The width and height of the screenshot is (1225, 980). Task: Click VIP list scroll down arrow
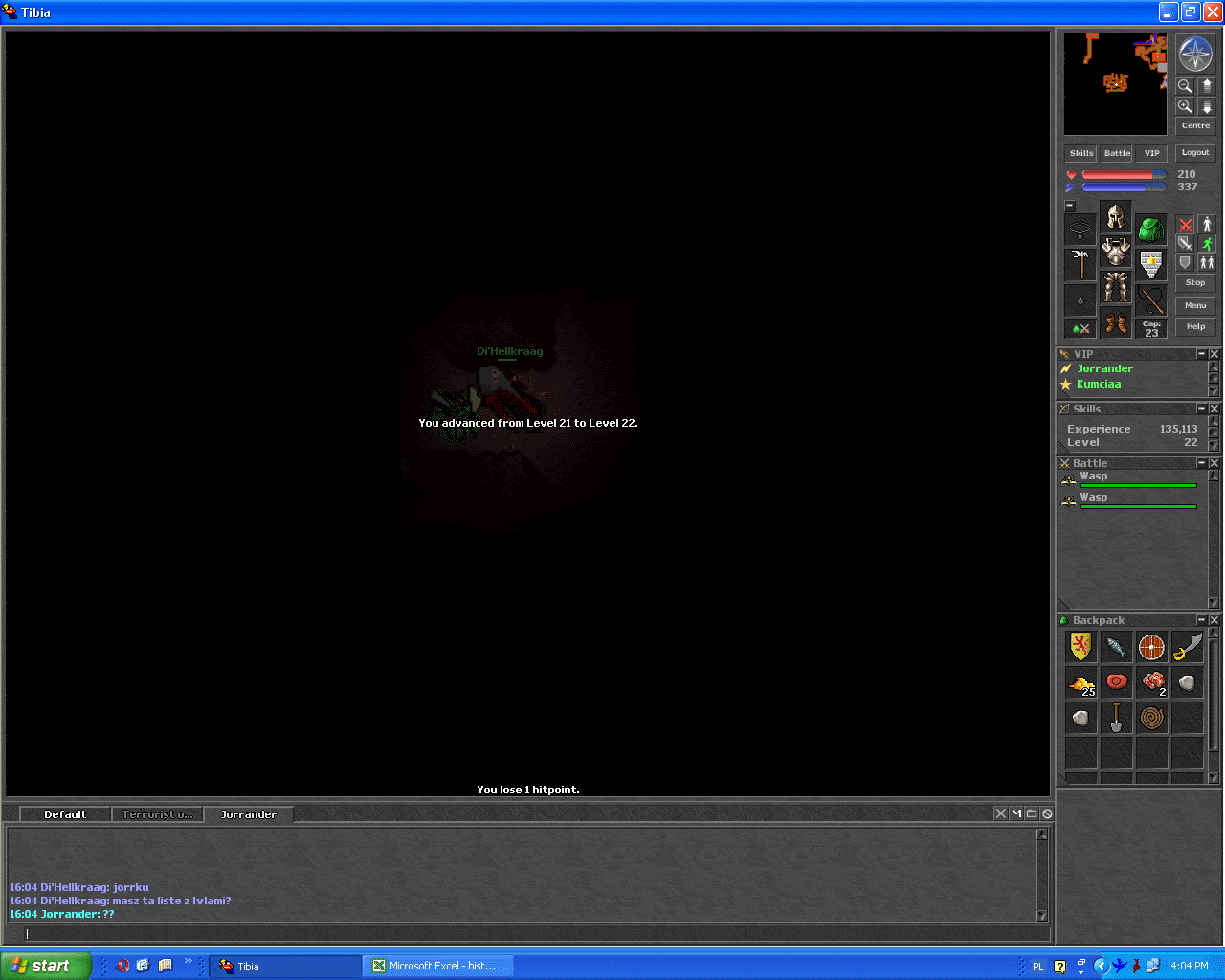[1214, 391]
